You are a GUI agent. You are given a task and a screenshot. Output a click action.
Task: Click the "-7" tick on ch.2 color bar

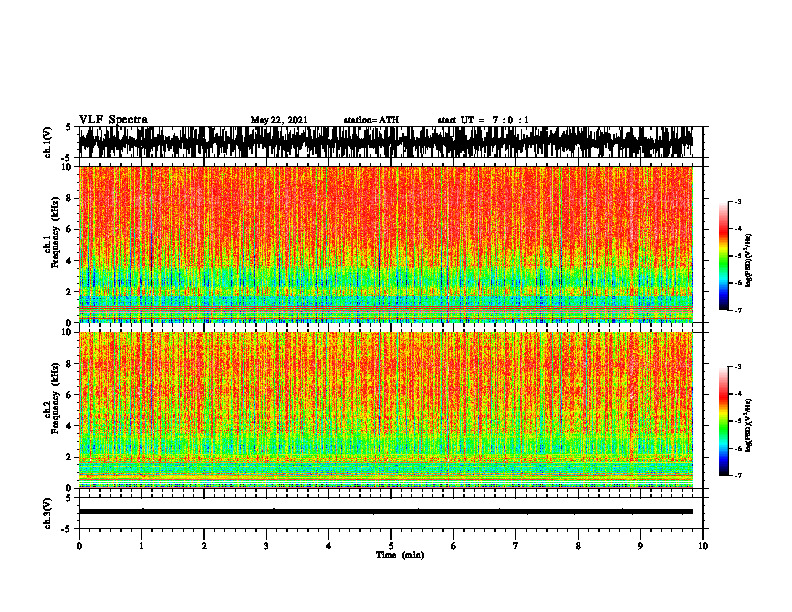[737, 475]
